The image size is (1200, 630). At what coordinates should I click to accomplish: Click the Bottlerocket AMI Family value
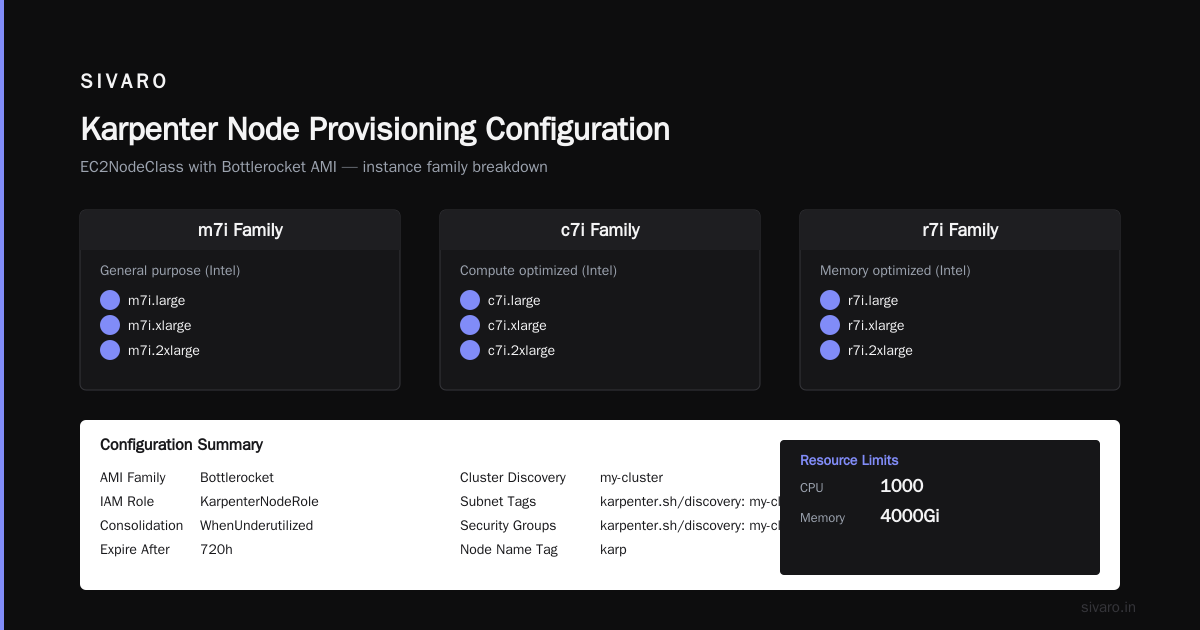237,477
